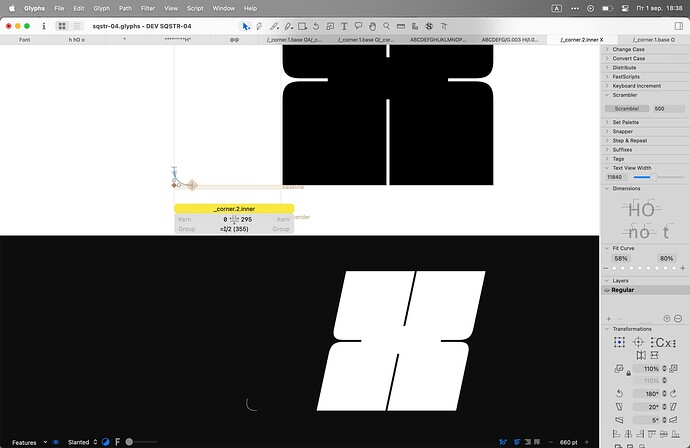This screenshot has height=448, width=690.
Task: Open the h hO o tab
Action: point(77,40)
